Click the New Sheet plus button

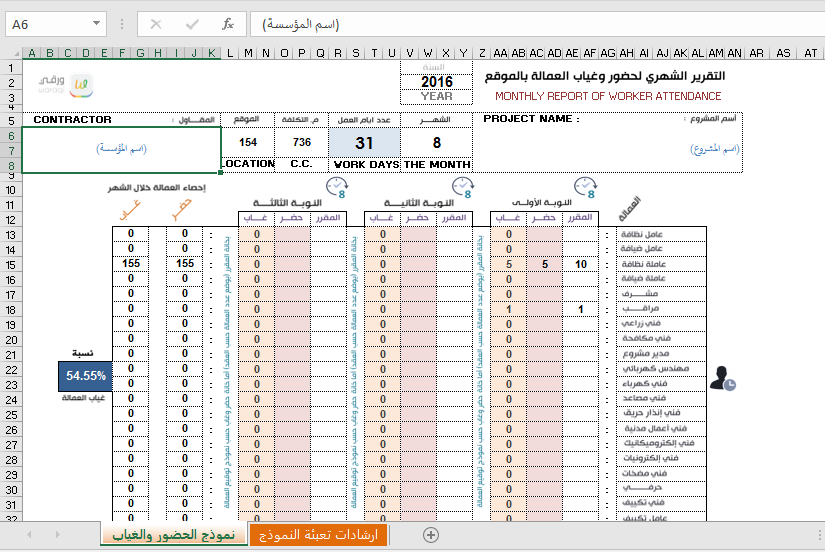[x=431, y=535]
